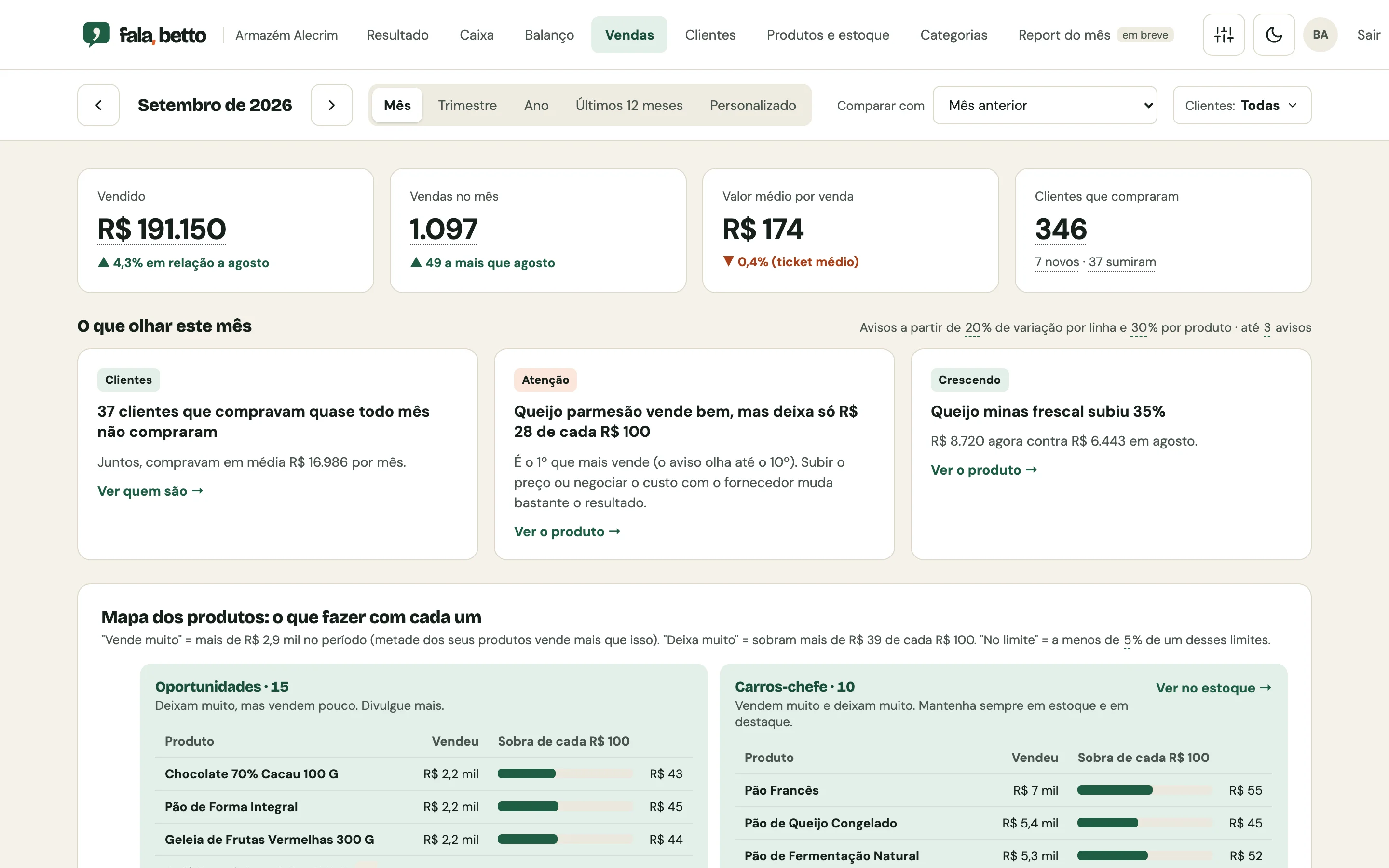Select the Personalizado period tab
The width and height of the screenshot is (1389, 868).
point(752,105)
